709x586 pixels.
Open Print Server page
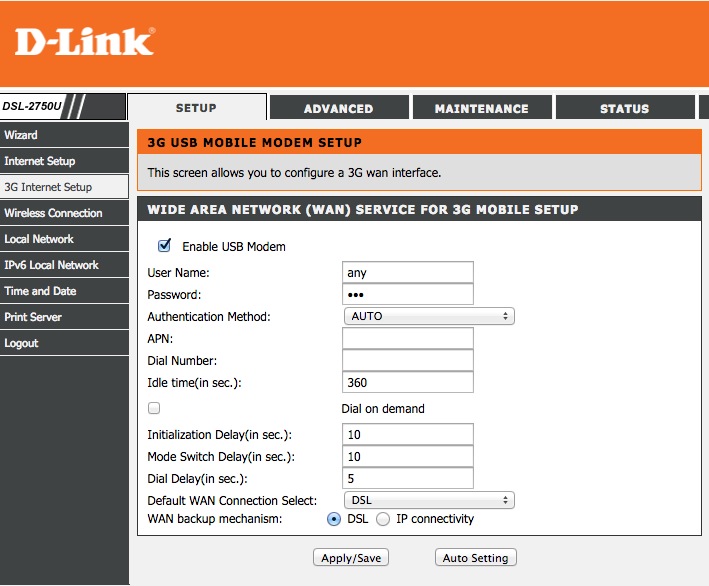(x=64, y=317)
